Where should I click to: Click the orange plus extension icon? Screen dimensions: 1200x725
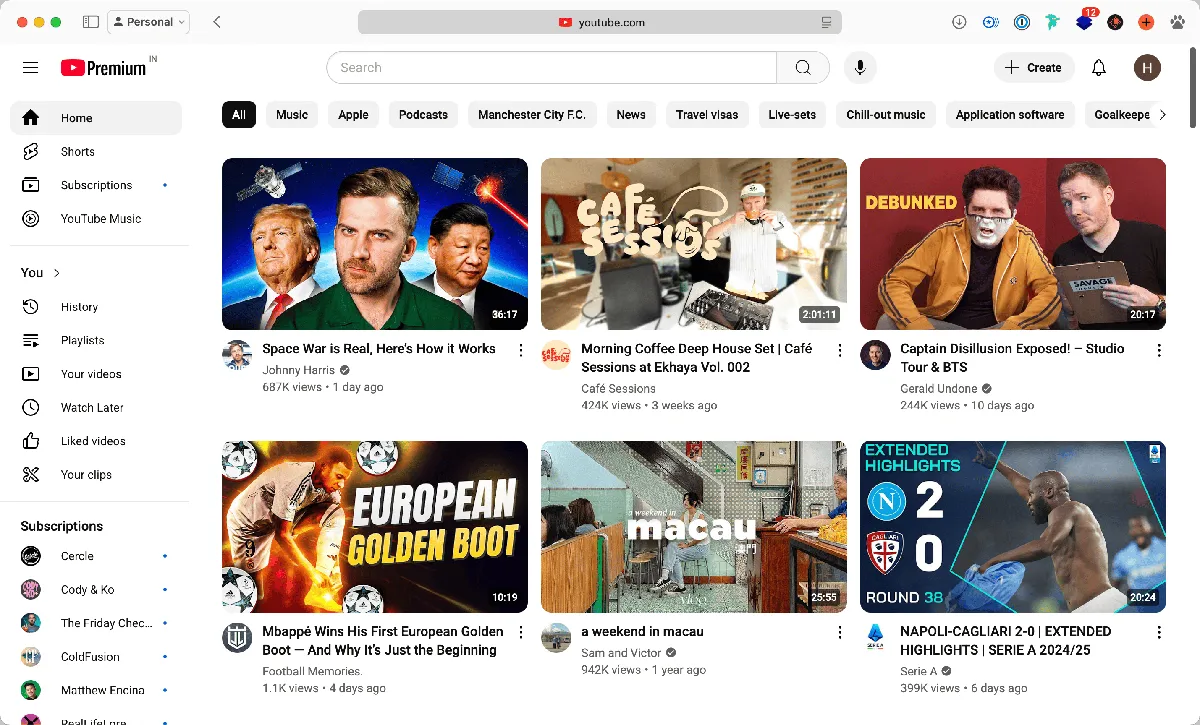[x=1146, y=22]
